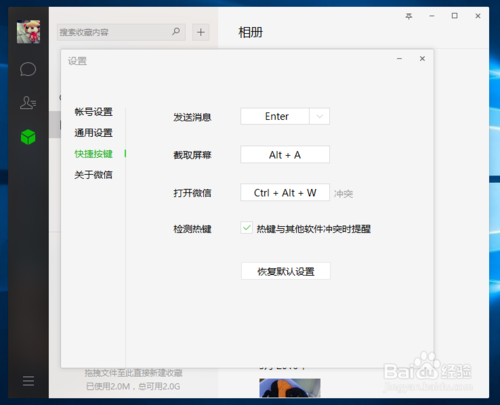The width and height of the screenshot is (500, 405).
Task: Switch to 通用设置 tab
Action: click(93, 133)
